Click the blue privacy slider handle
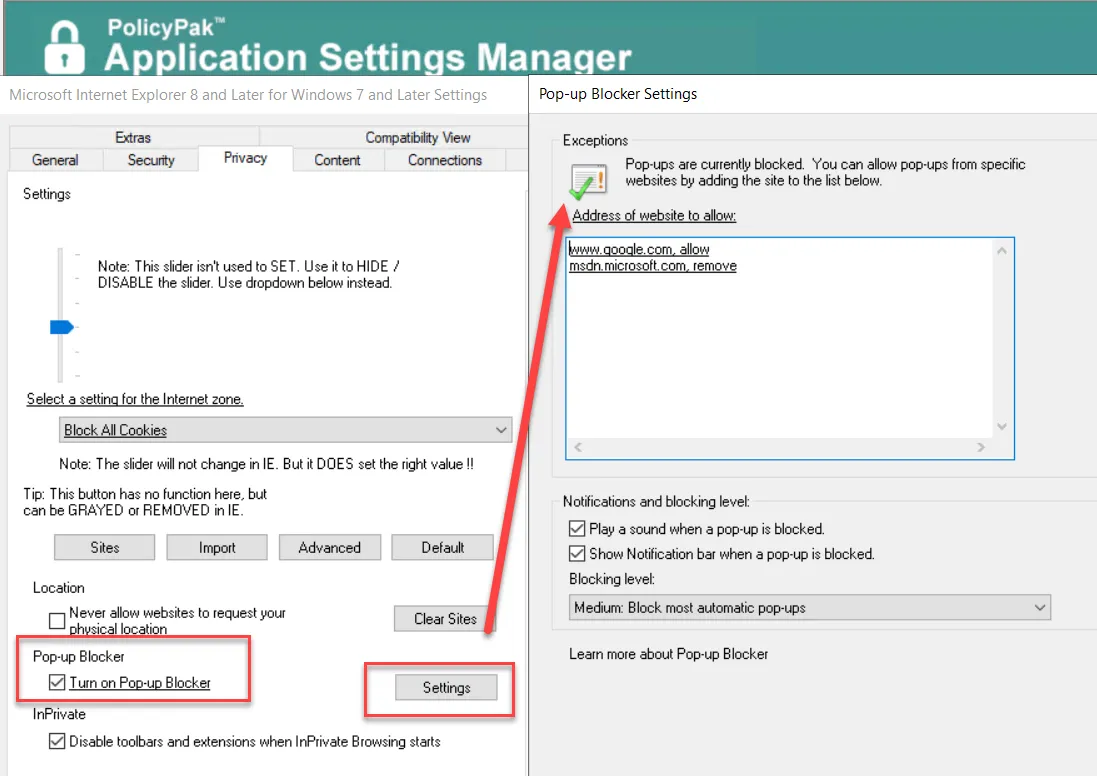The height and width of the screenshot is (776, 1097). click(62, 327)
